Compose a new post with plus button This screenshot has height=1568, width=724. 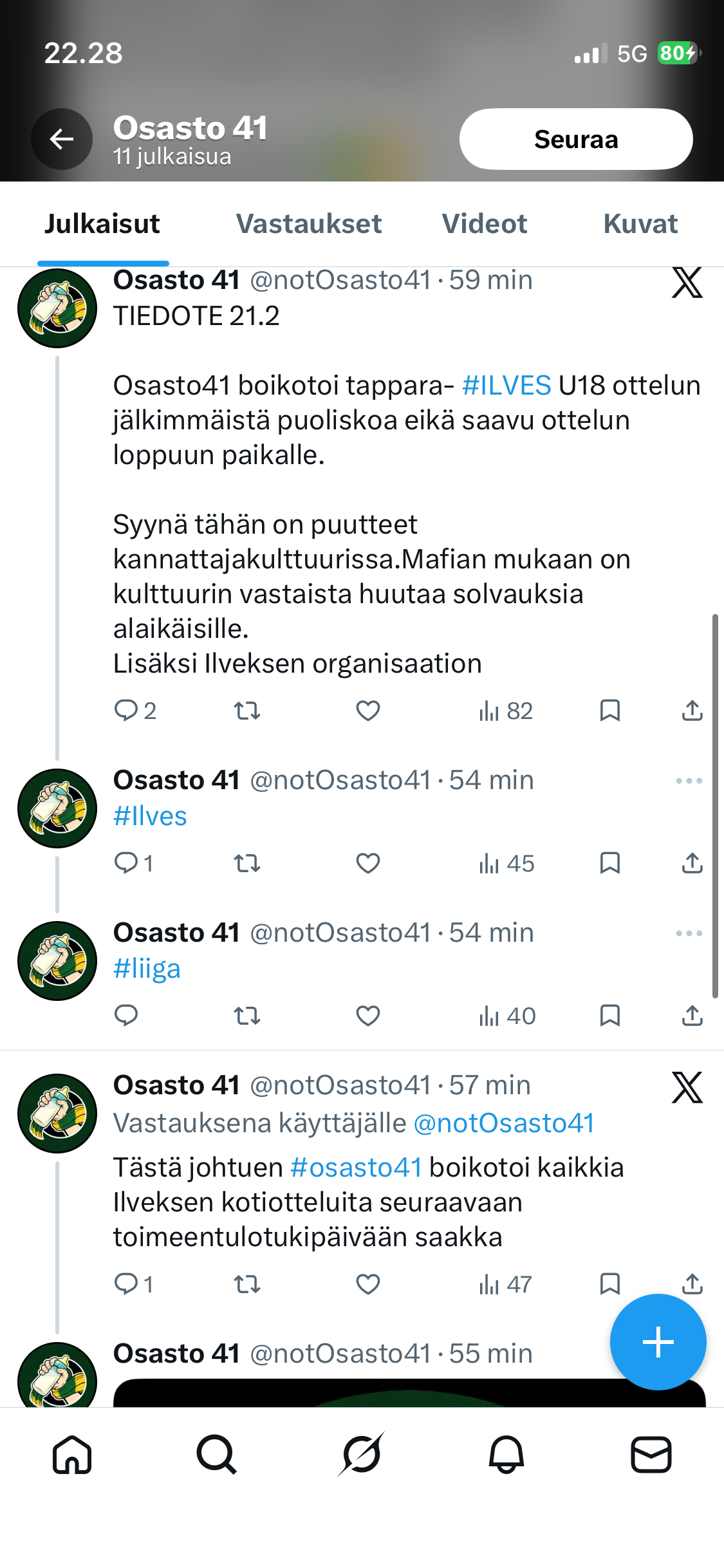(x=658, y=1342)
